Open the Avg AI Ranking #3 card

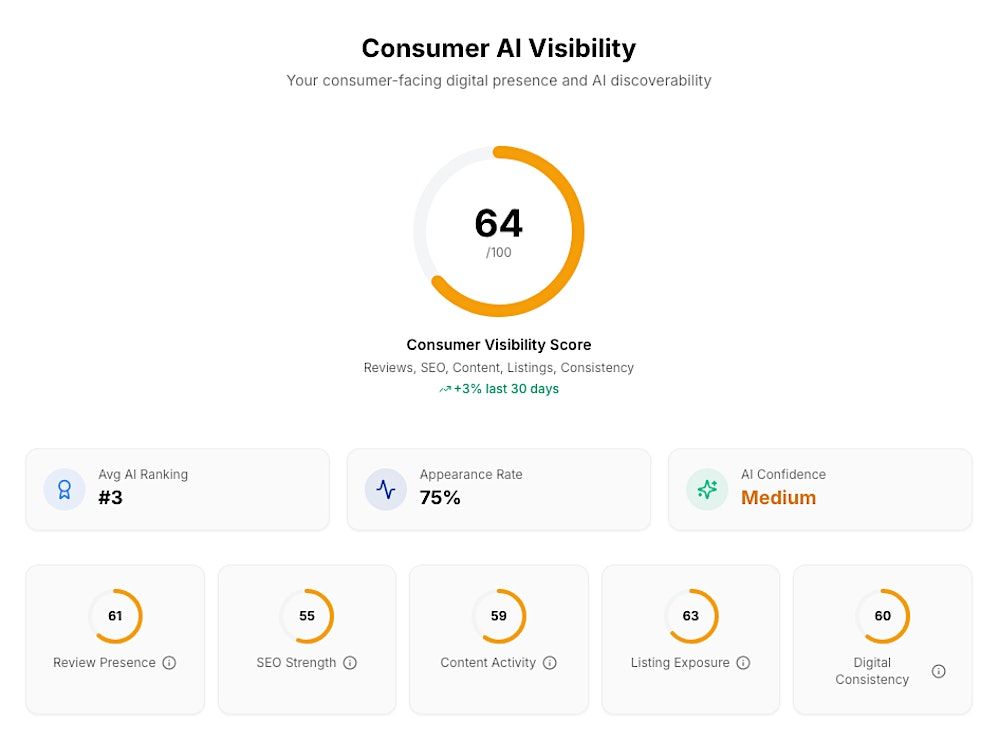[x=177, y=489]
